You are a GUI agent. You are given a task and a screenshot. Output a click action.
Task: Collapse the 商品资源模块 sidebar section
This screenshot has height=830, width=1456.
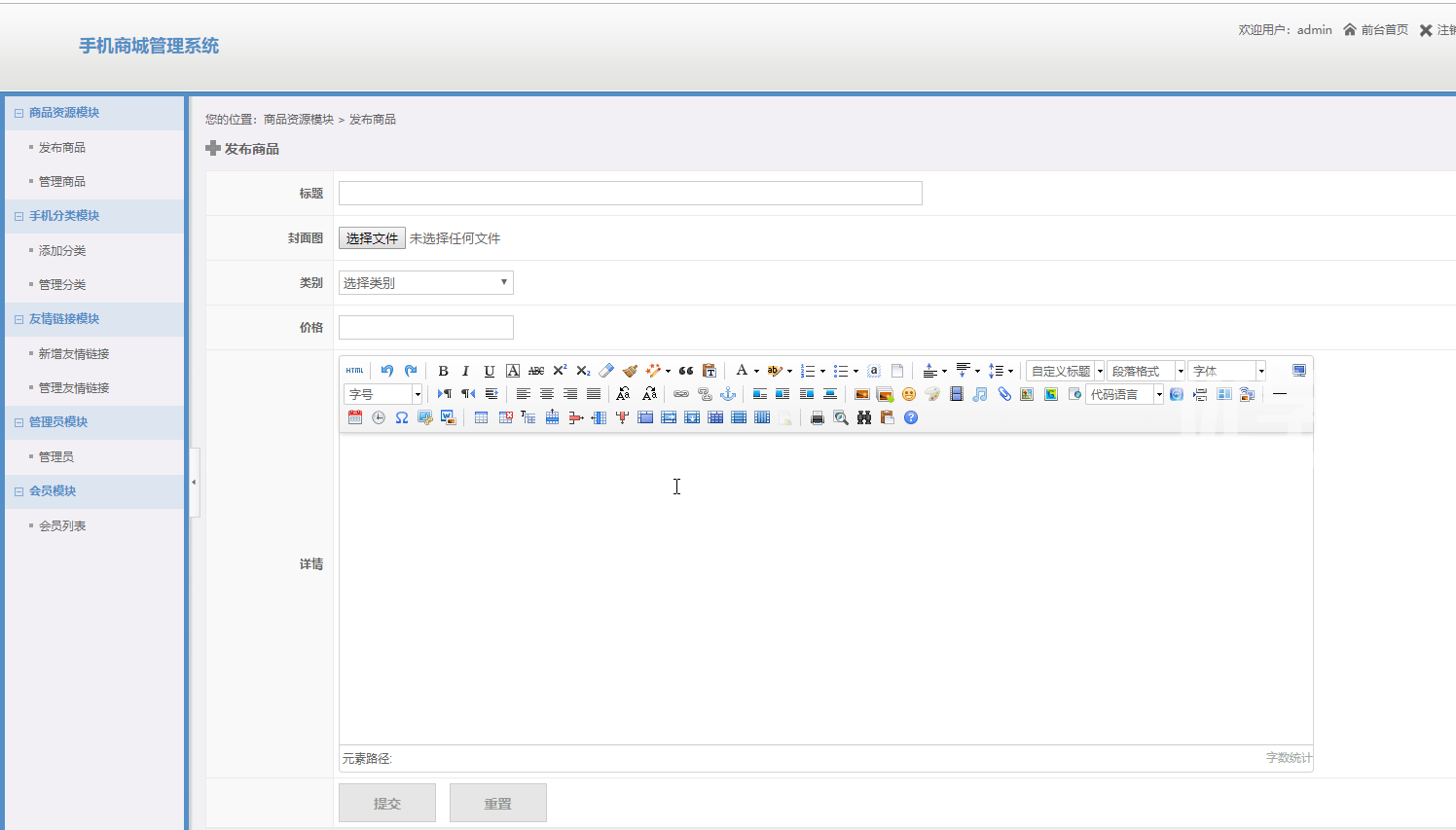[18, 113]
